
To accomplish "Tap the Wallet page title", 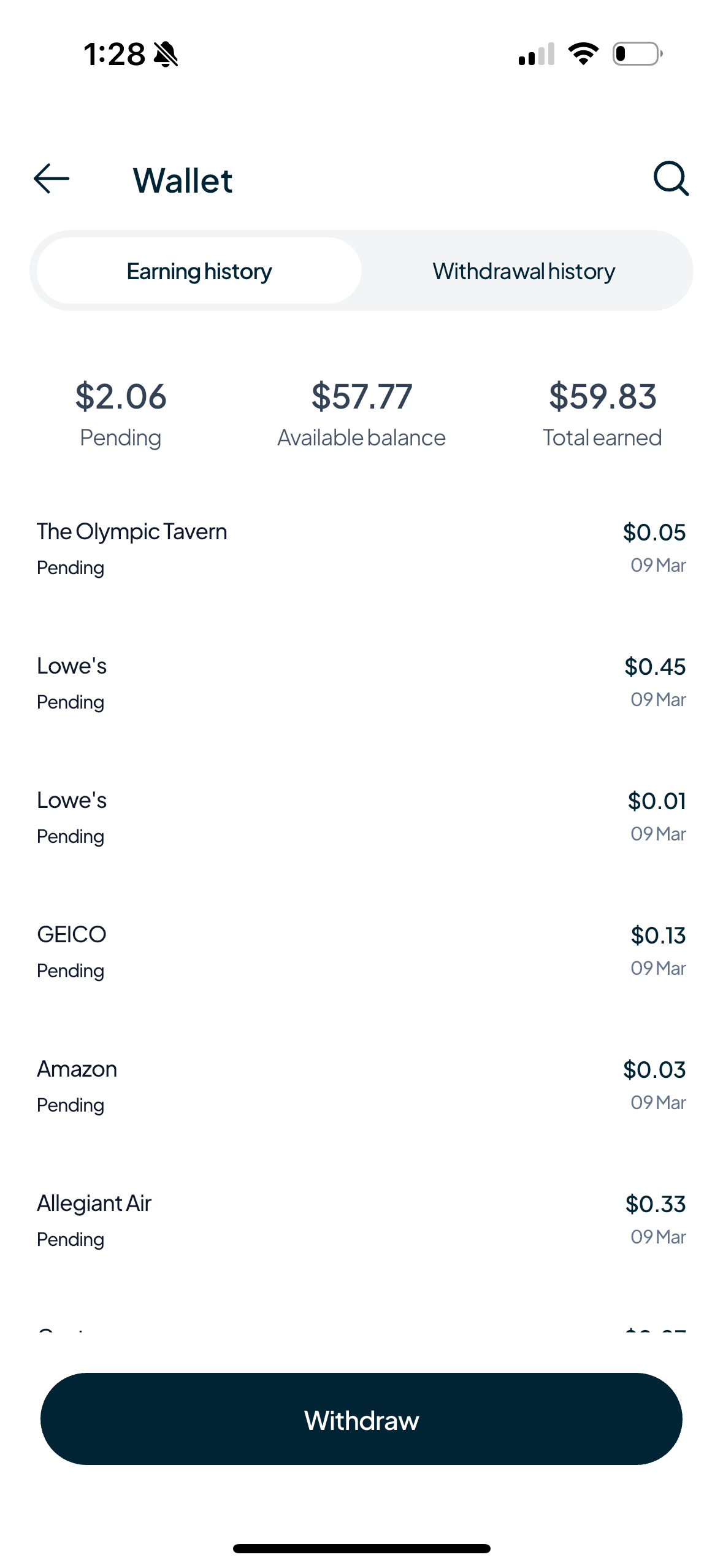I will click(183, 180).
